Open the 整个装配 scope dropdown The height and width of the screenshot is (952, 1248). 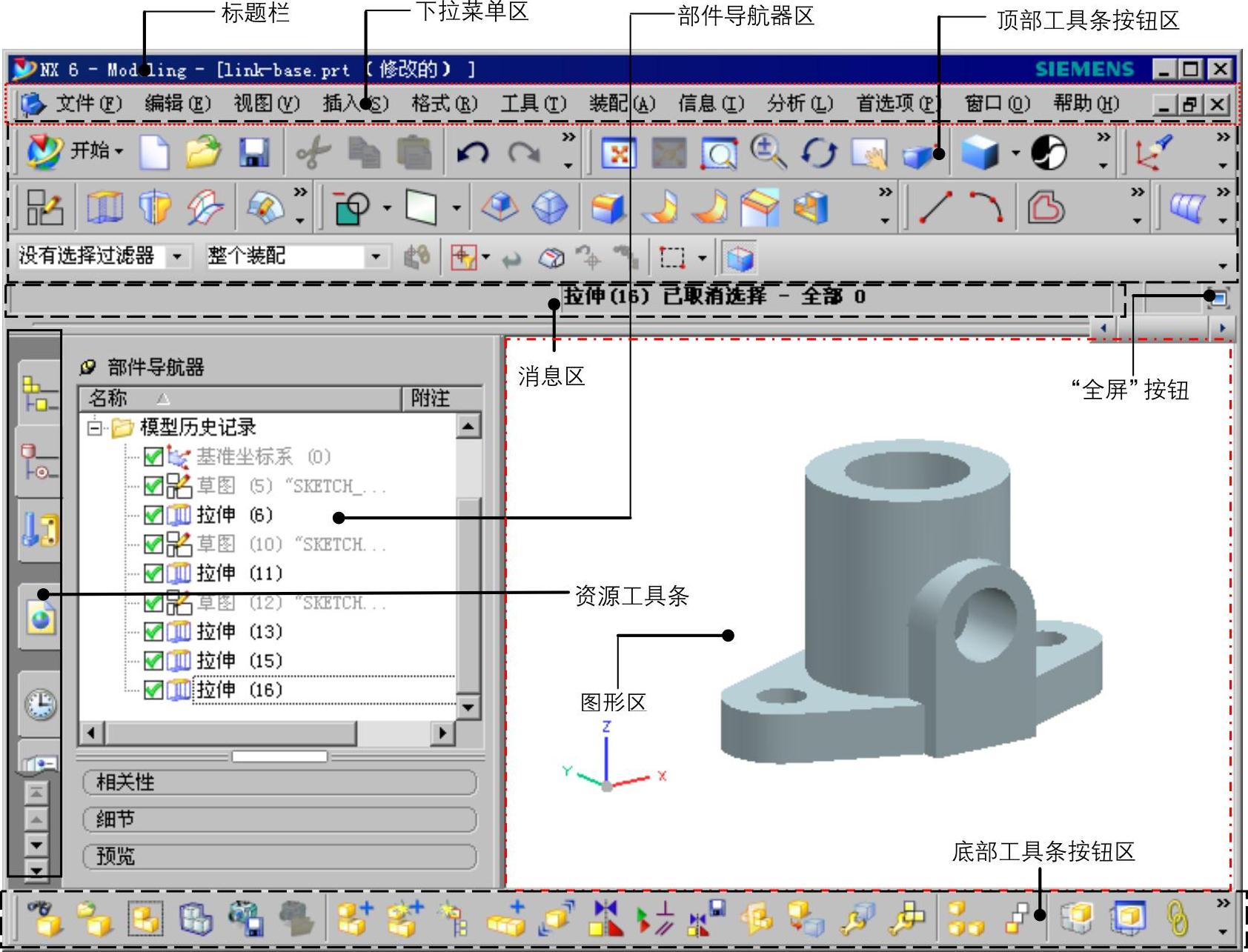(376, 257)
